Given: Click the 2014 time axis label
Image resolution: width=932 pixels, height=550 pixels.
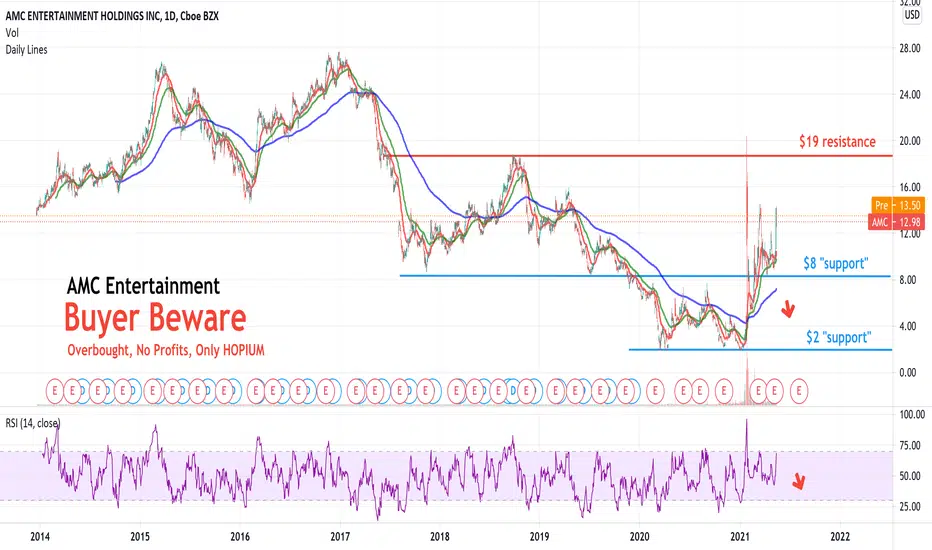Looking at the screenshot, I should coord(40,536).
